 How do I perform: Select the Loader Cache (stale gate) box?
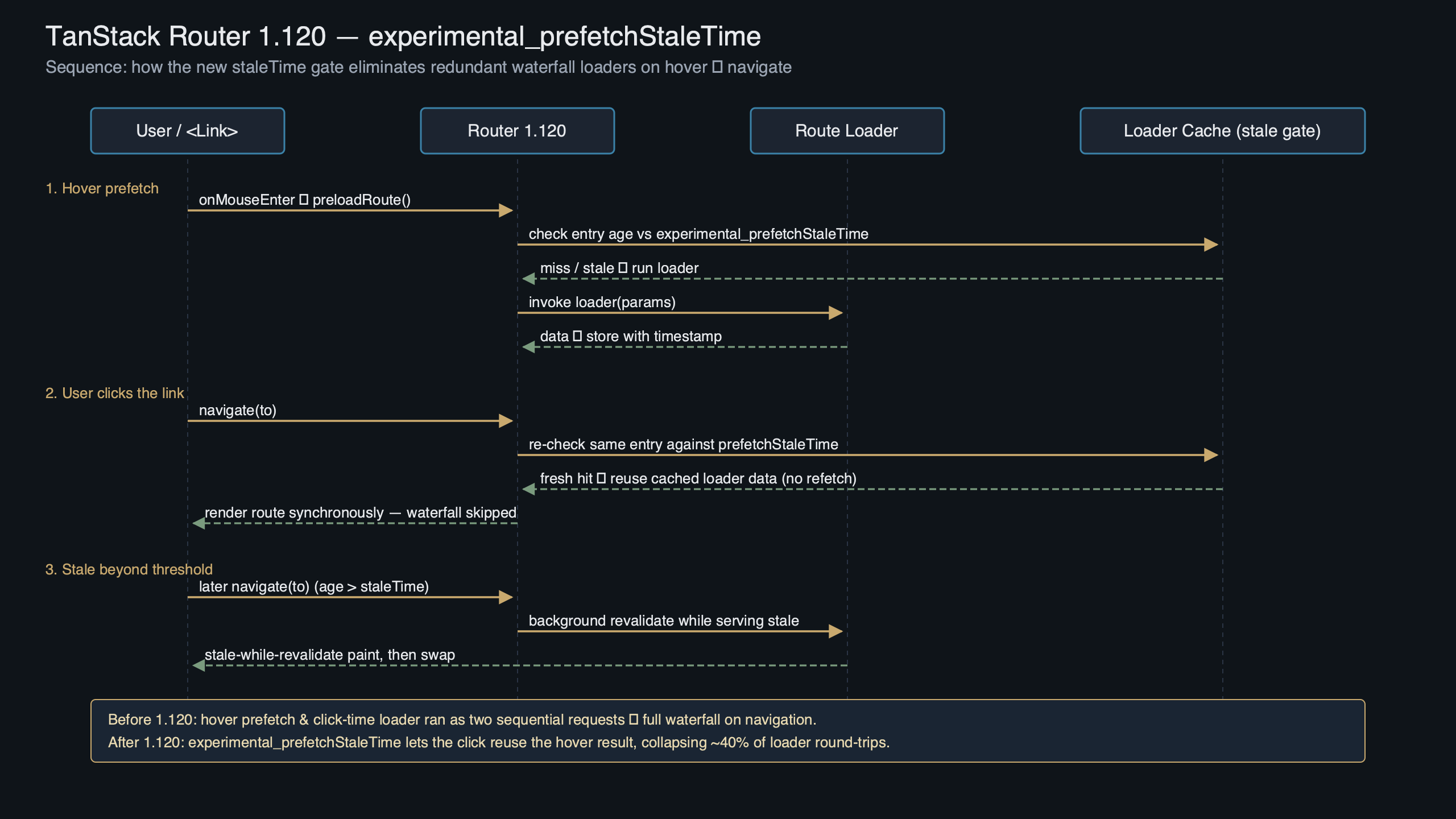click(x=1222, y=130)
